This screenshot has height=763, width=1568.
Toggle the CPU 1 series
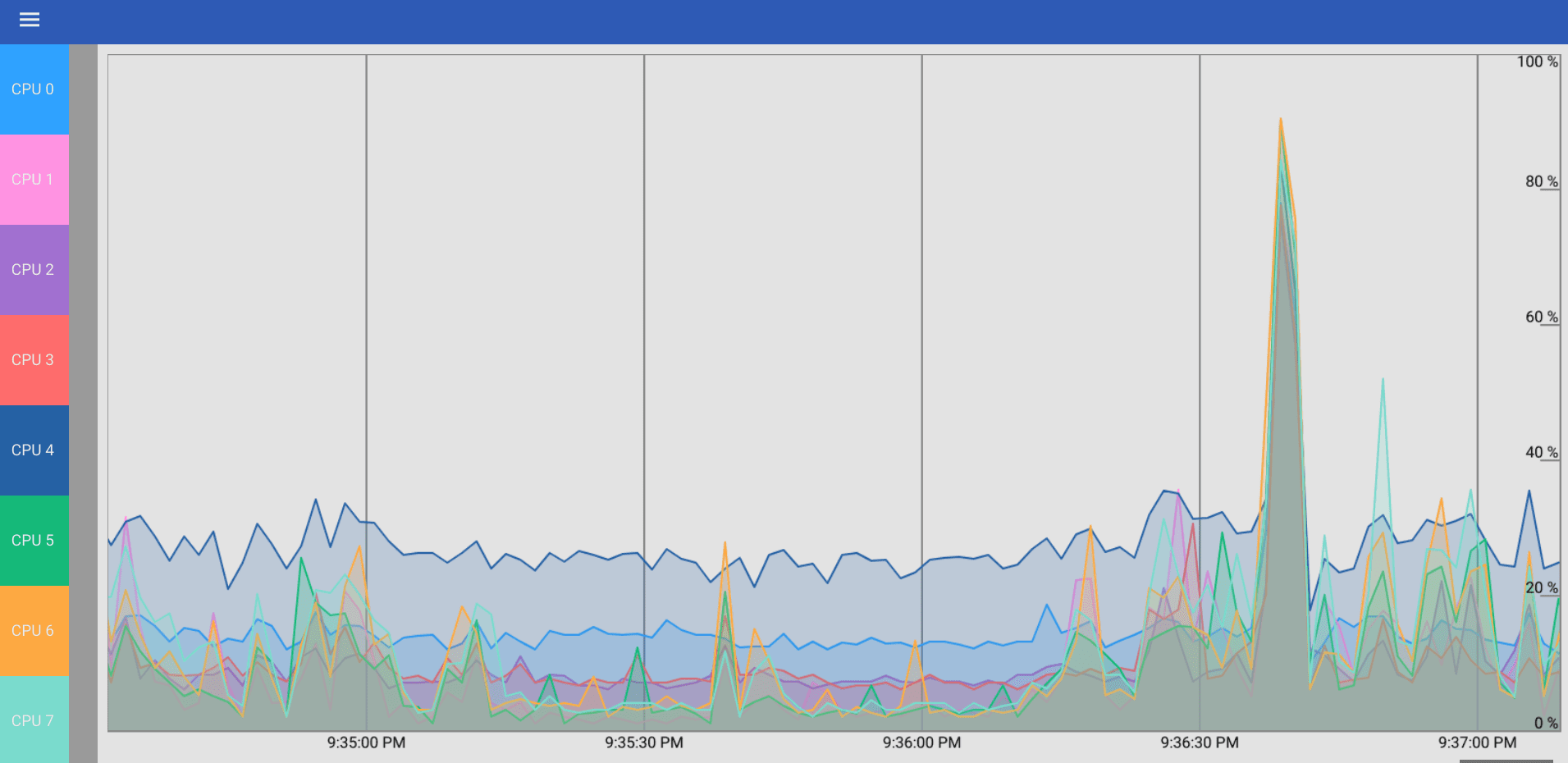[x=34, y=180]
